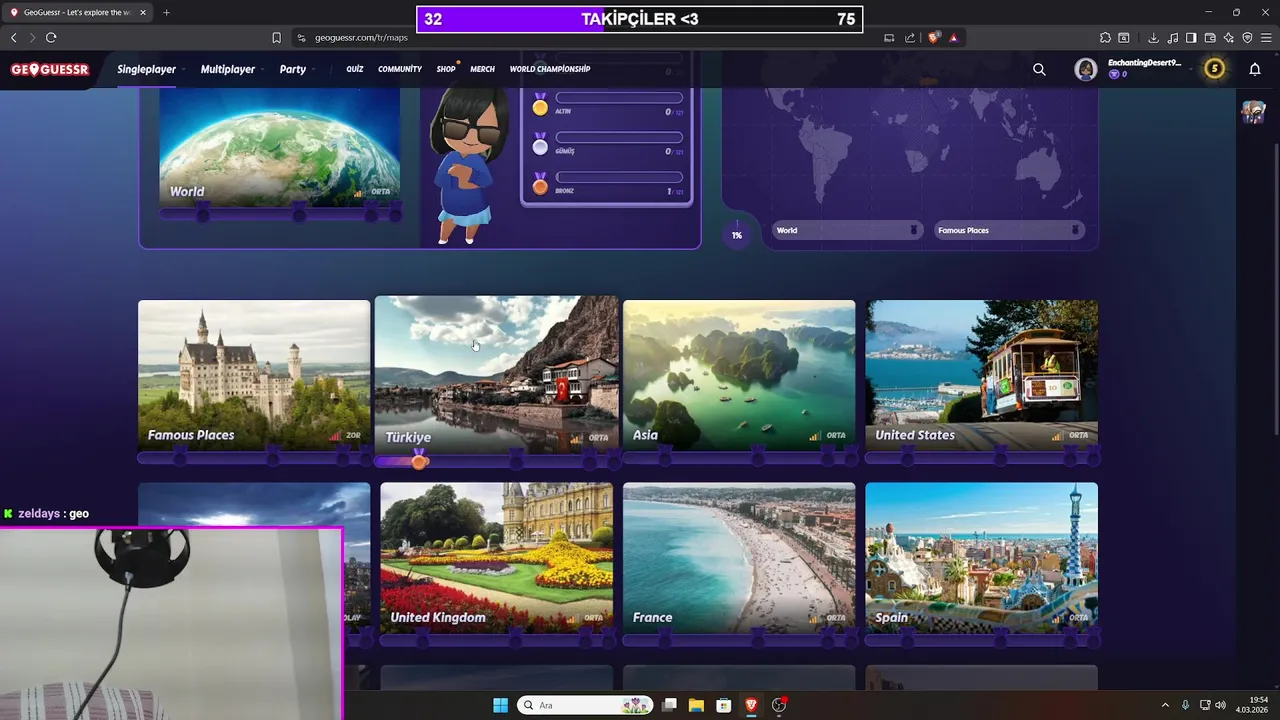Open Microsoft Store from the taskbar
The image size is (1280, 720).
coord(723,705)
